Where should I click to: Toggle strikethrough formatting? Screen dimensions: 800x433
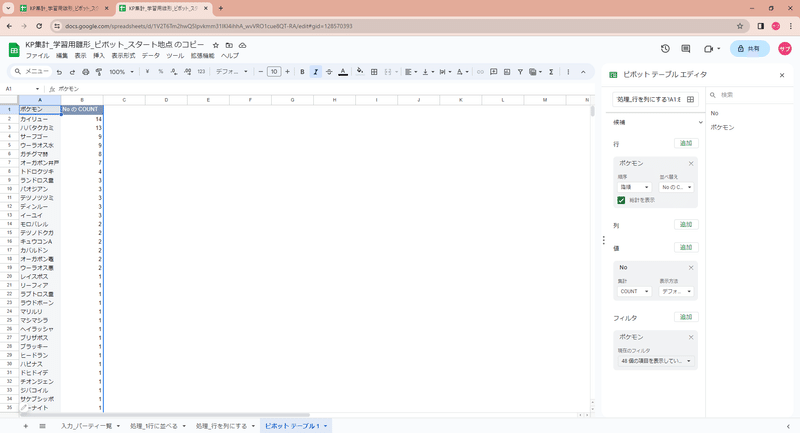tap(329, 72)
